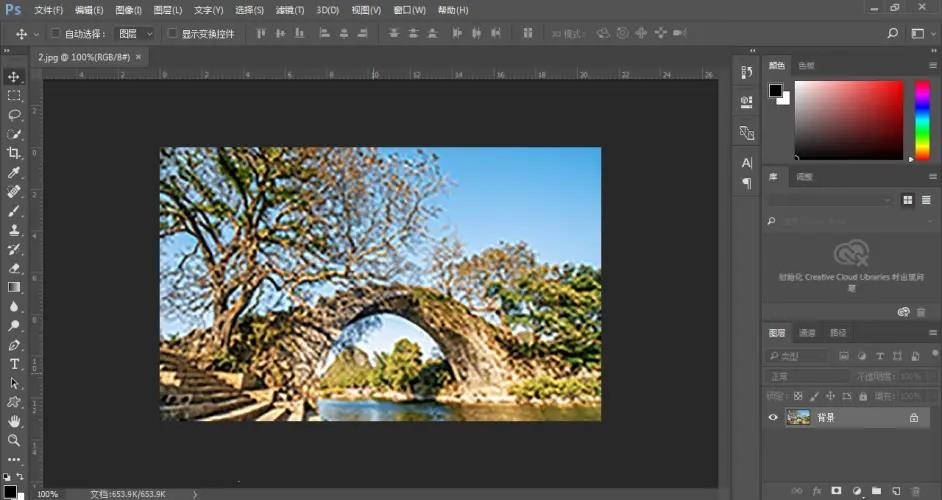942x500 pixels.
Task: Hide the 背景 layer with eye icon
Action: (x=773, y=417)
